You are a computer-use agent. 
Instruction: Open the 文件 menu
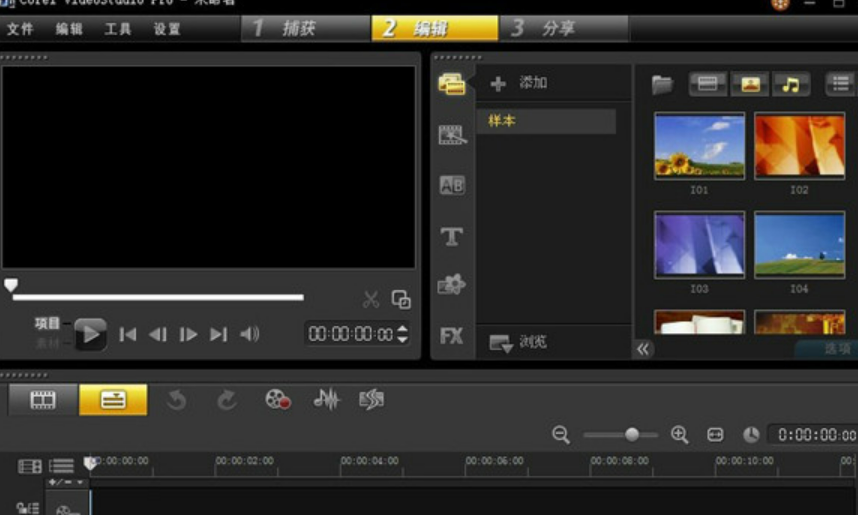(x=20, y=29)
